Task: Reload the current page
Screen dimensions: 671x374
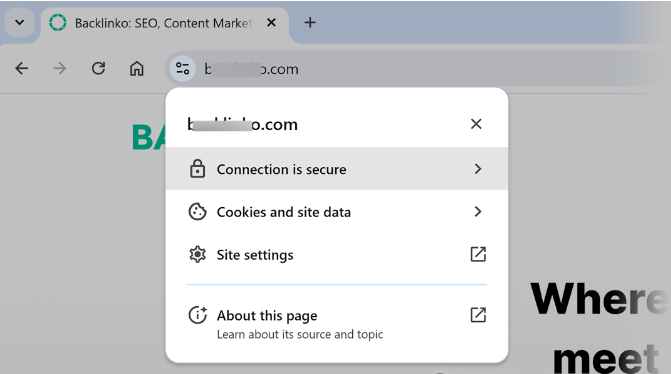Action: (98, 68)
